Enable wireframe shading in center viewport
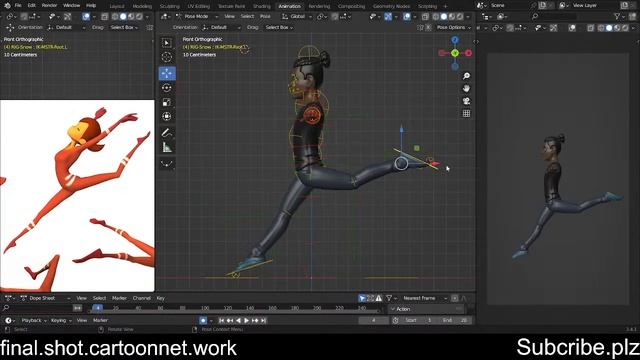This screenshot has width=640, height=360. pyautogui.click(x=436, y=16)
